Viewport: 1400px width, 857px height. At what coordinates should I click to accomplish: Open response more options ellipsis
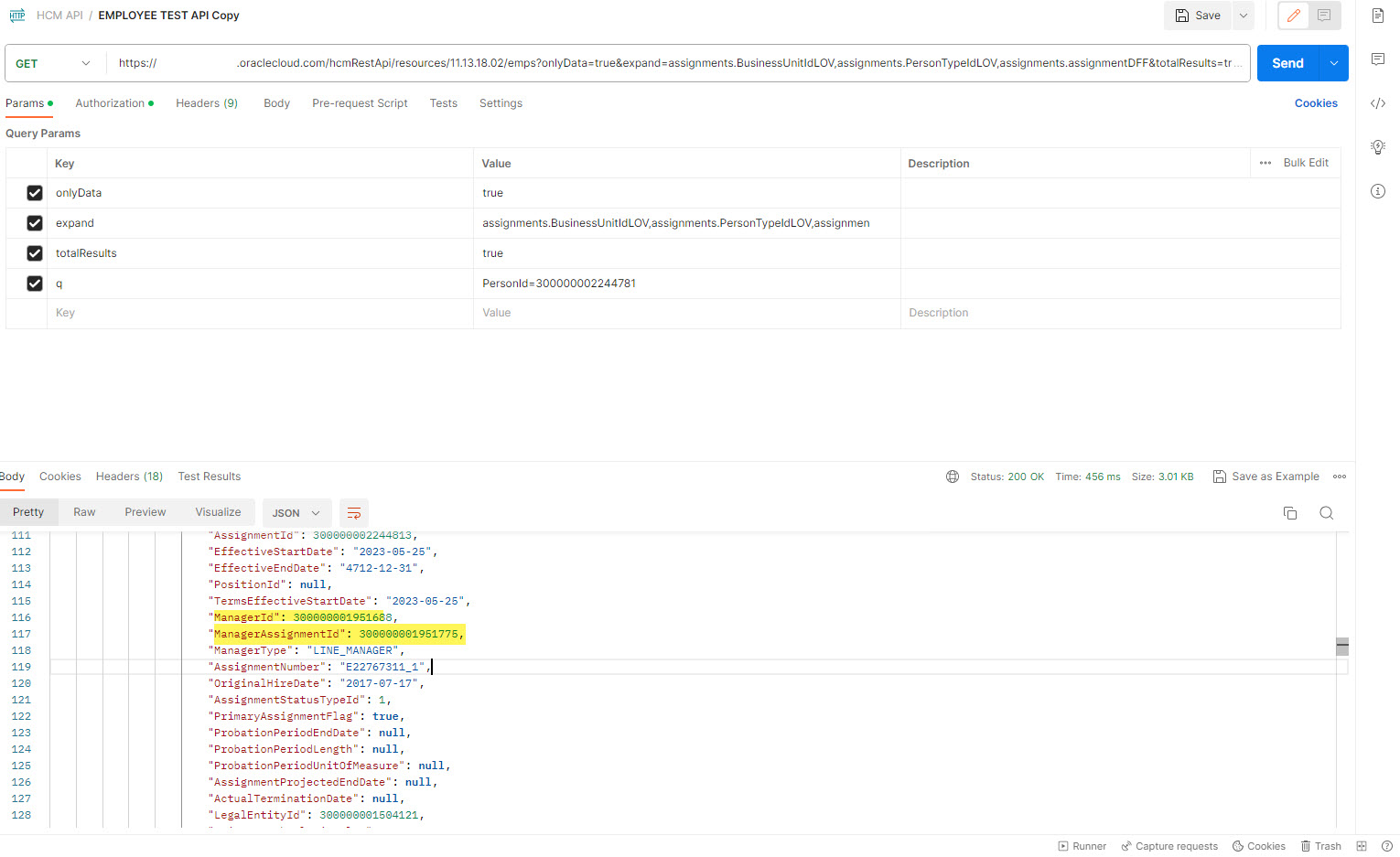[1340, 477]
